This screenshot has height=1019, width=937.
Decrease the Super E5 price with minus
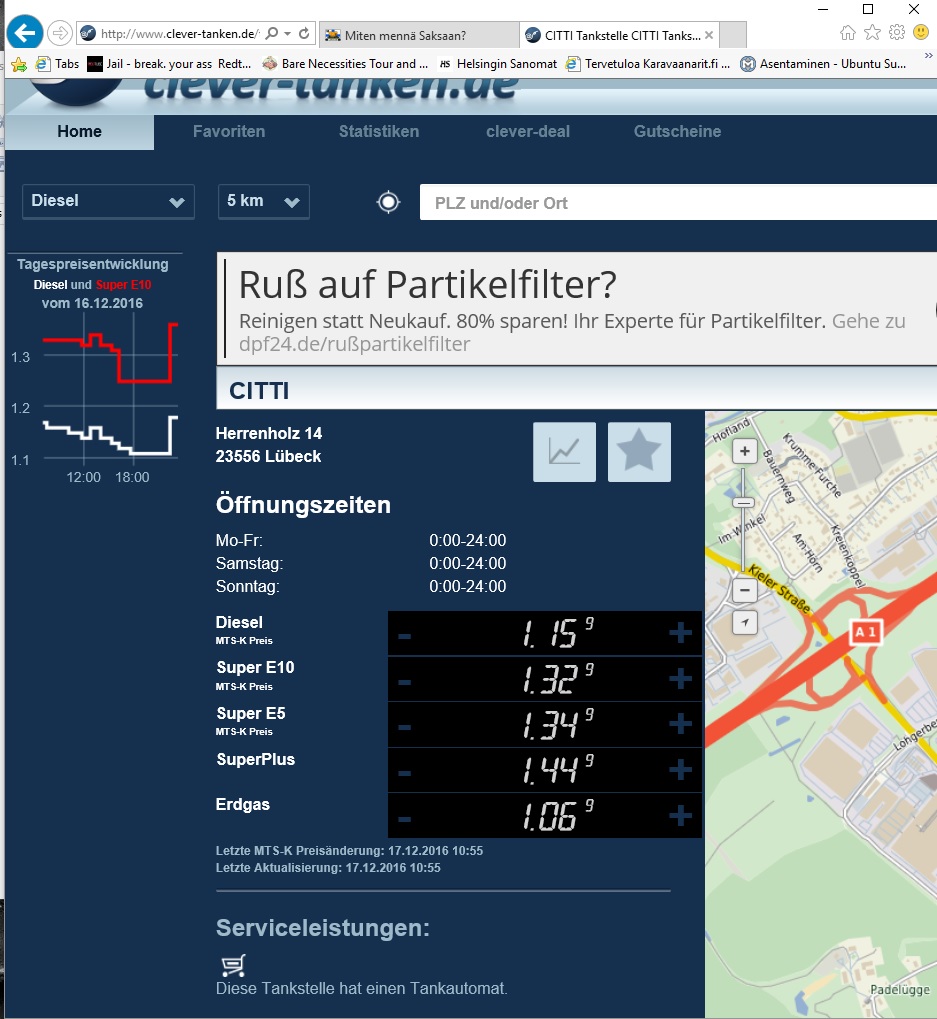click(x=404, y=727)
